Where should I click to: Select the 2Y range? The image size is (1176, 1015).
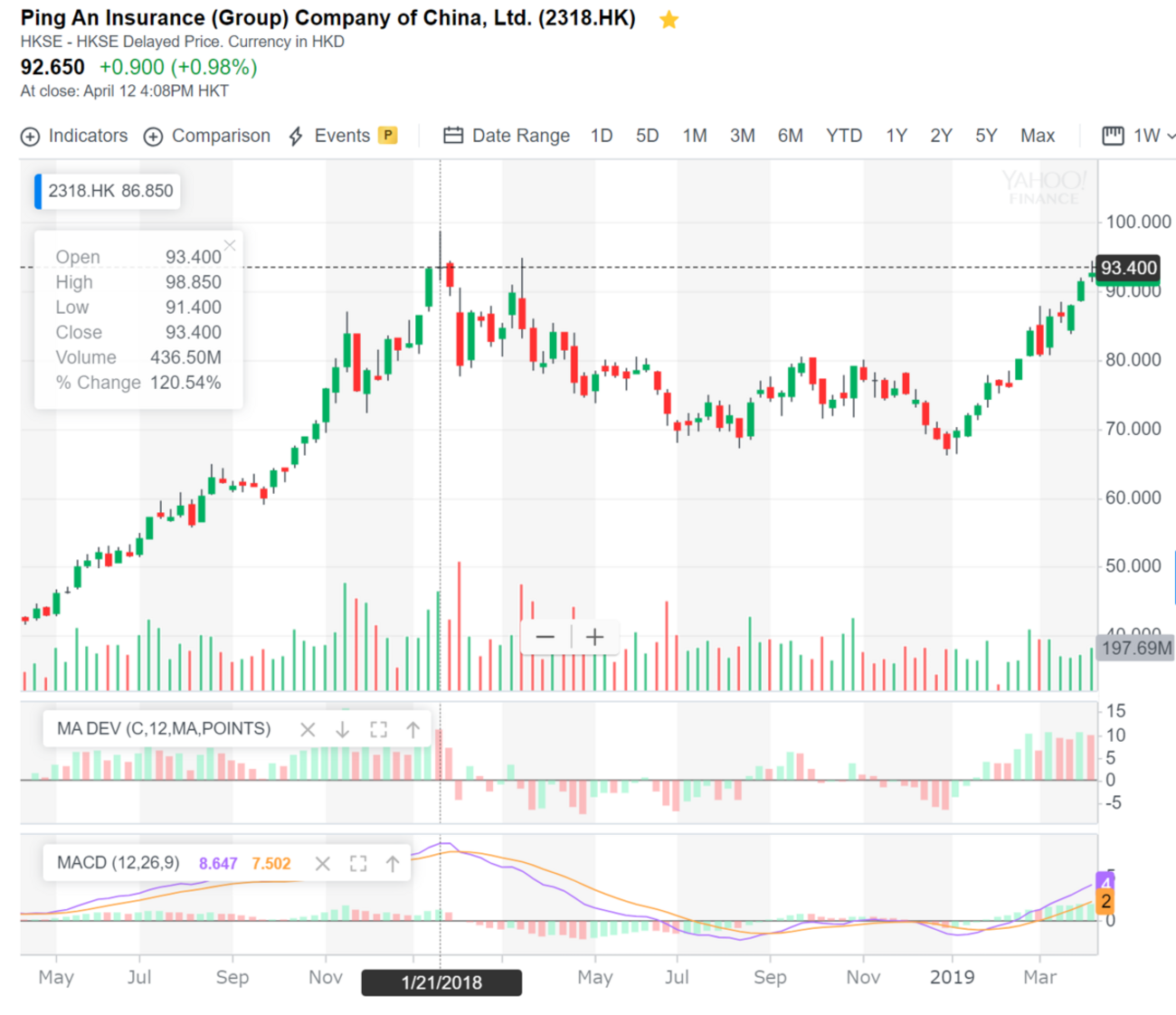[942, 136]
